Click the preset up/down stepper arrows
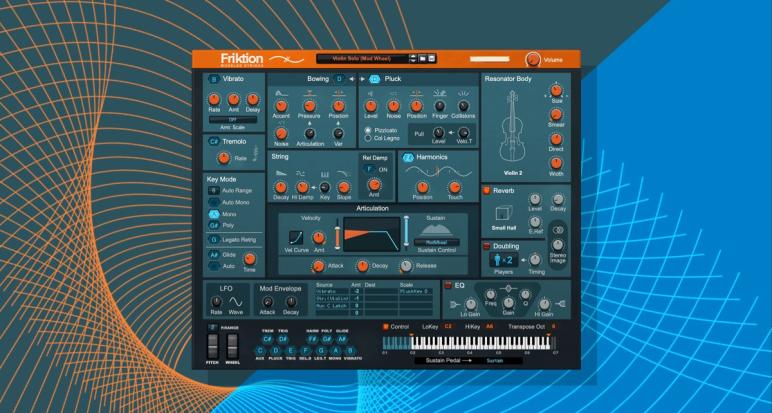 (413, 59)
